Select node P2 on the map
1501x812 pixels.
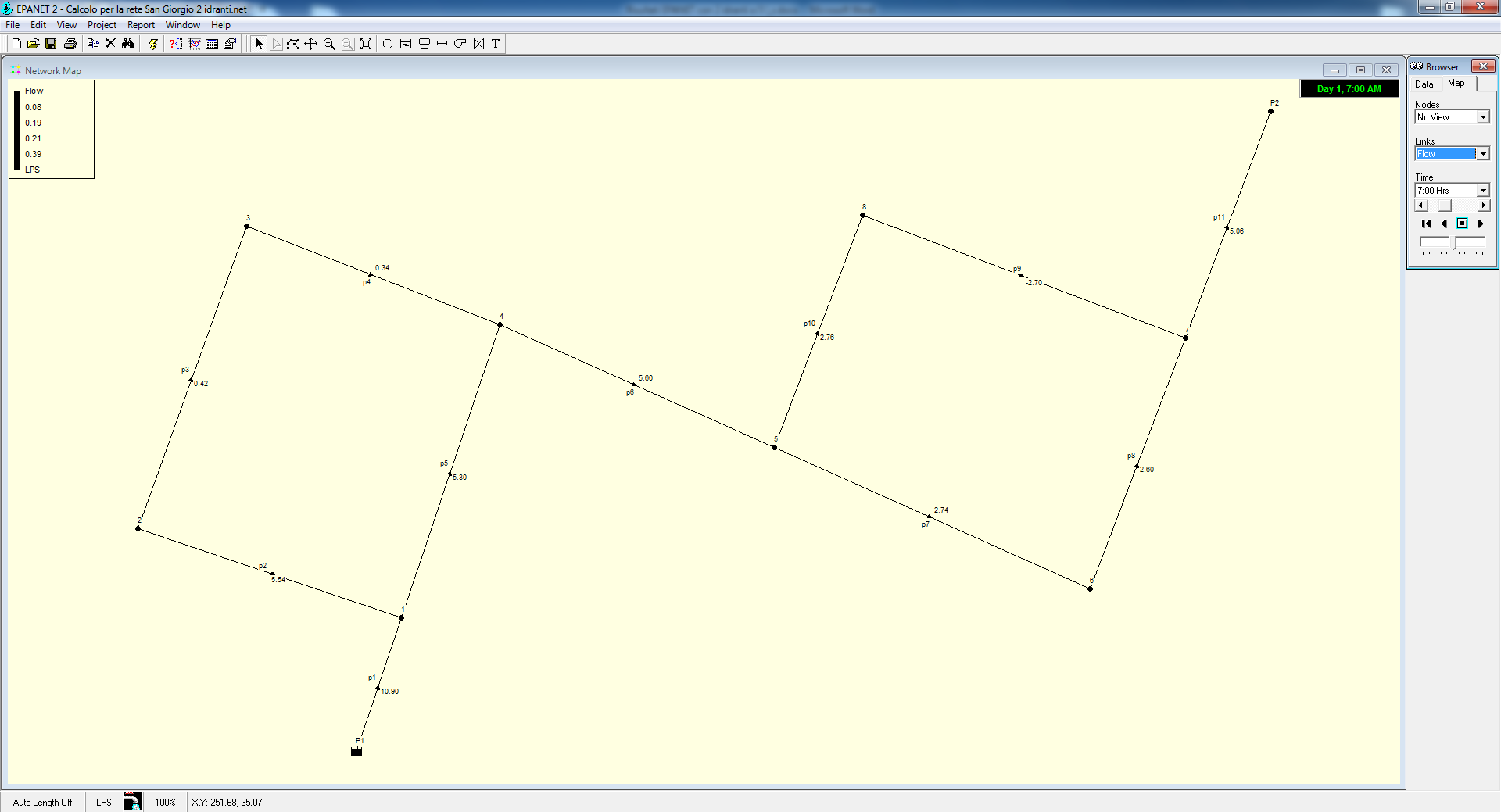coord(1270,112)
